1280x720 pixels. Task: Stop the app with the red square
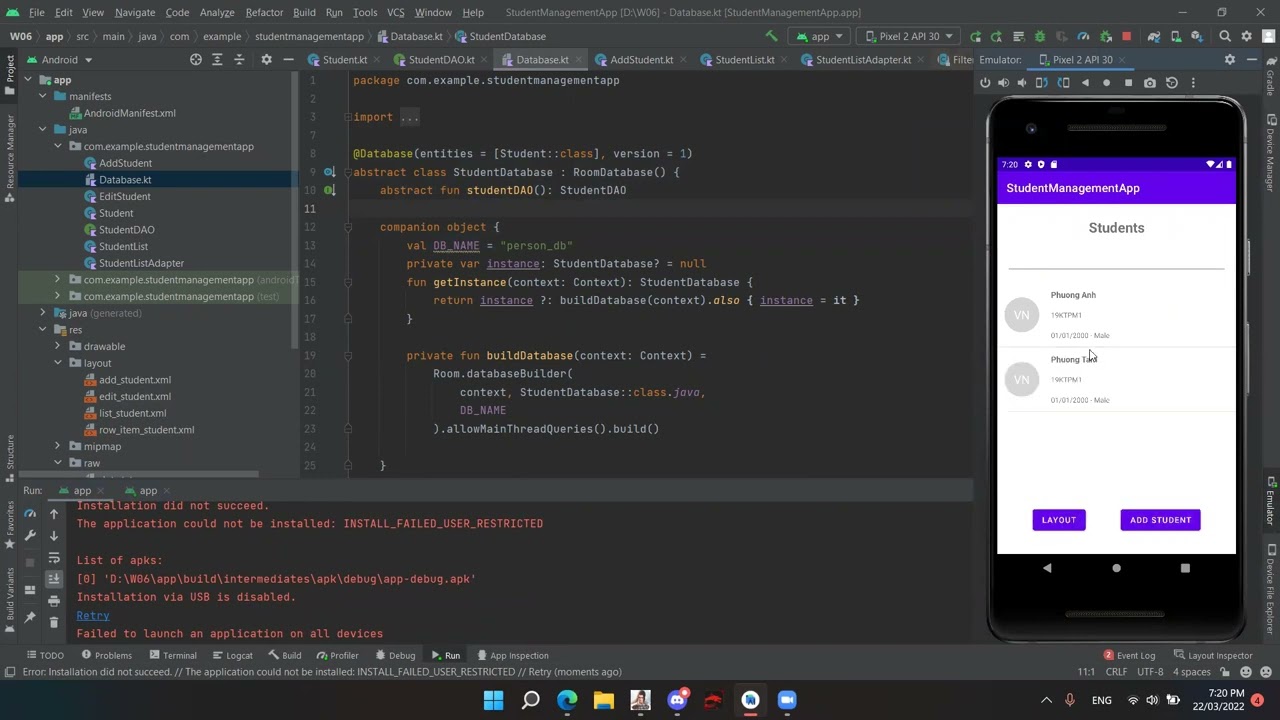coord(1126,36)
